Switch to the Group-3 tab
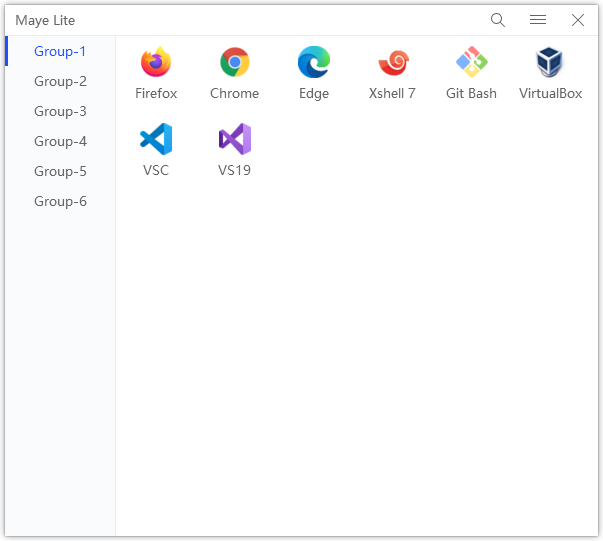This screenshot has width=603, height=541. click(60, 111)
